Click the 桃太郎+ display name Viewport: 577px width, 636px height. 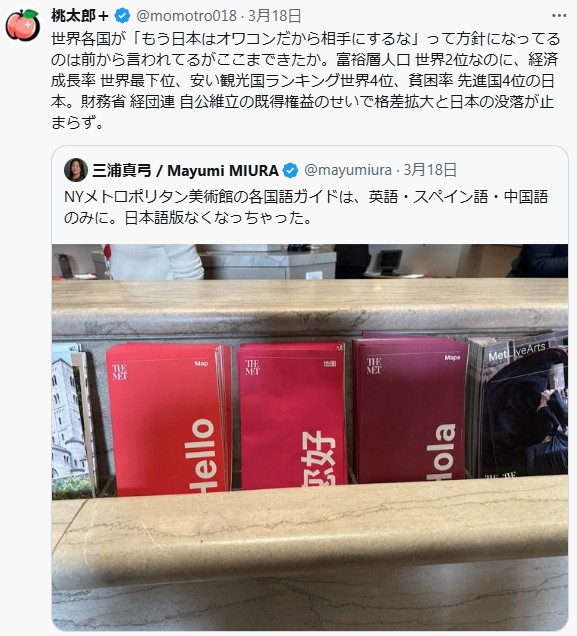(x=80, y=16)
